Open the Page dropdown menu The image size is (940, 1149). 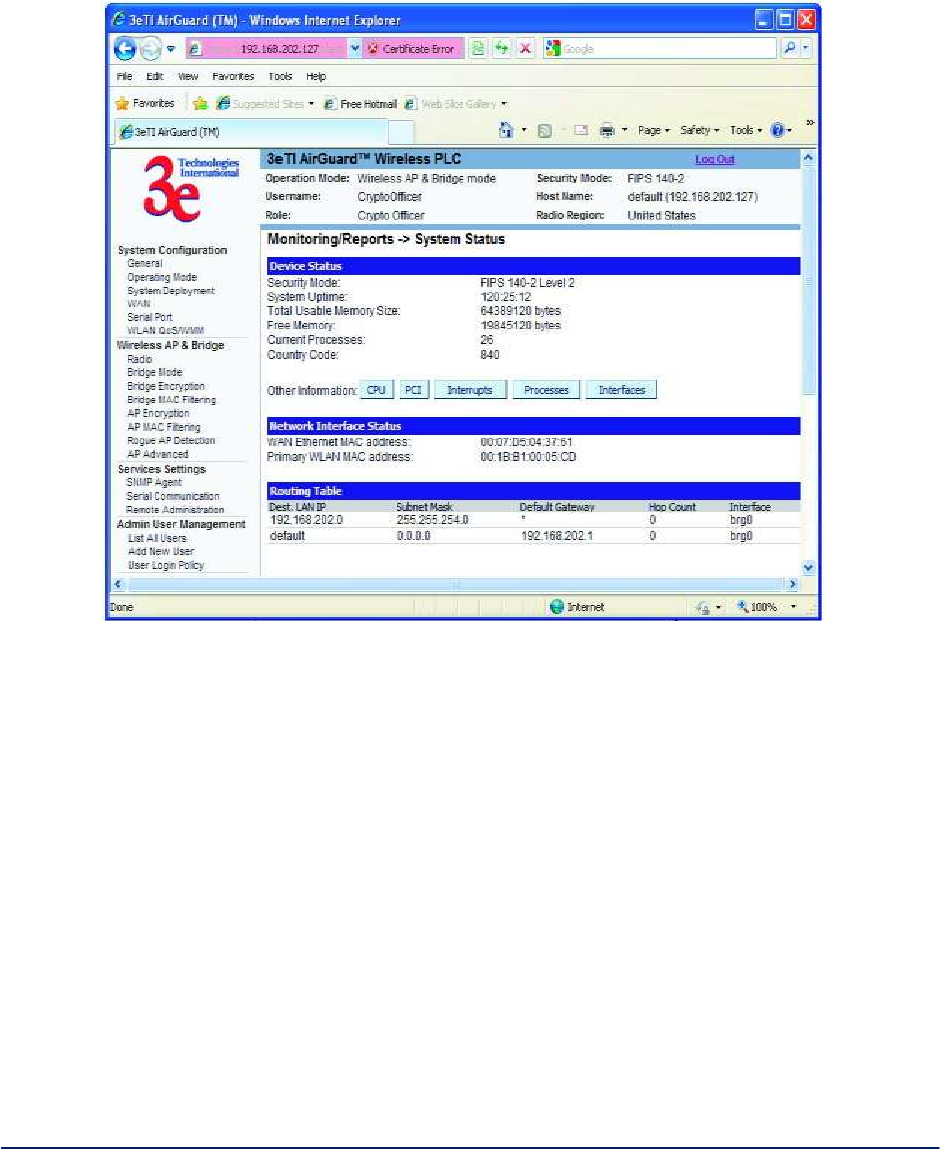coord(654,130)
